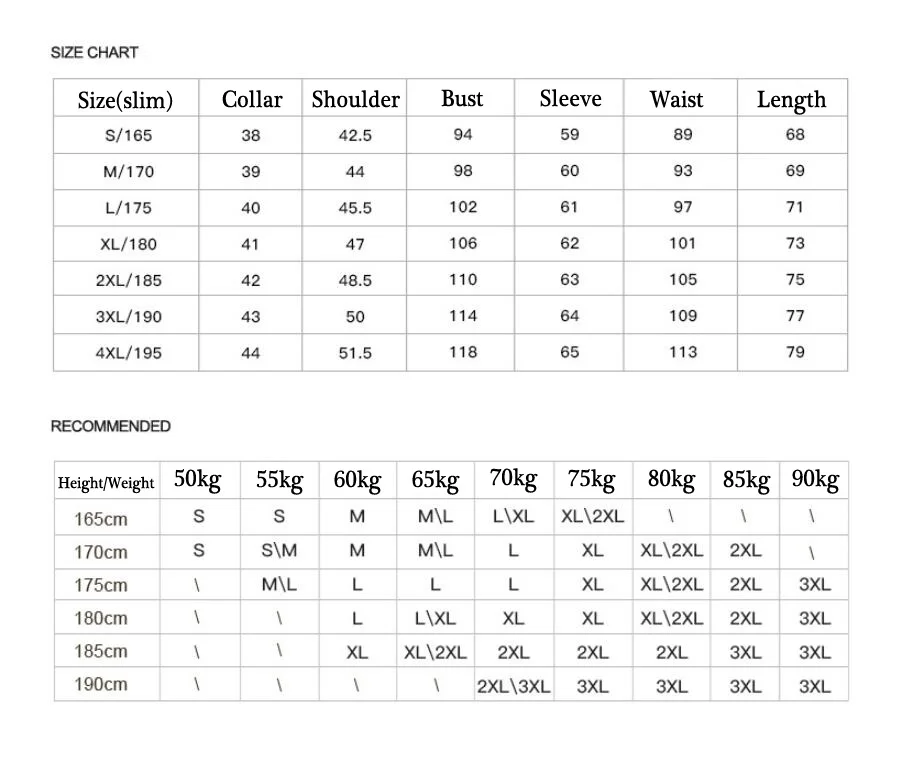Click the 4XL/195 size row label
The image size is (899, 757).
[x=128, y=353]
